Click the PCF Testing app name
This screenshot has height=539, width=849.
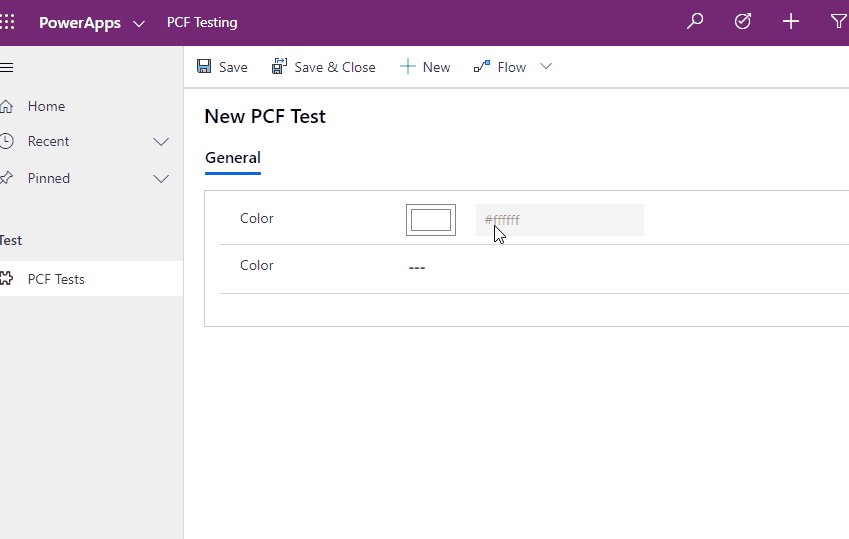pos(202,22)
